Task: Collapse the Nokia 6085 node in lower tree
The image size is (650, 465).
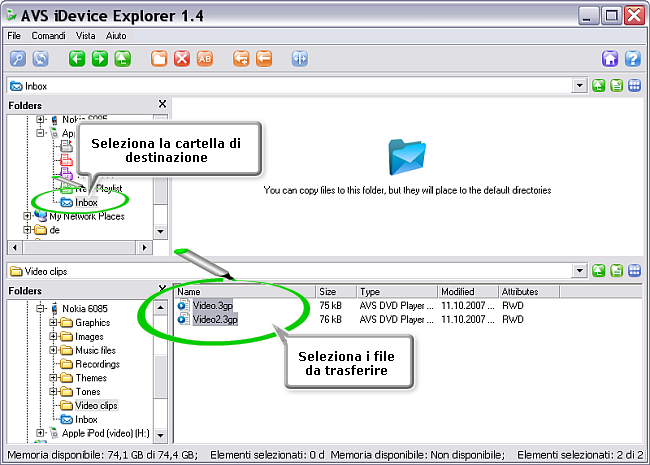Action: 40,308
